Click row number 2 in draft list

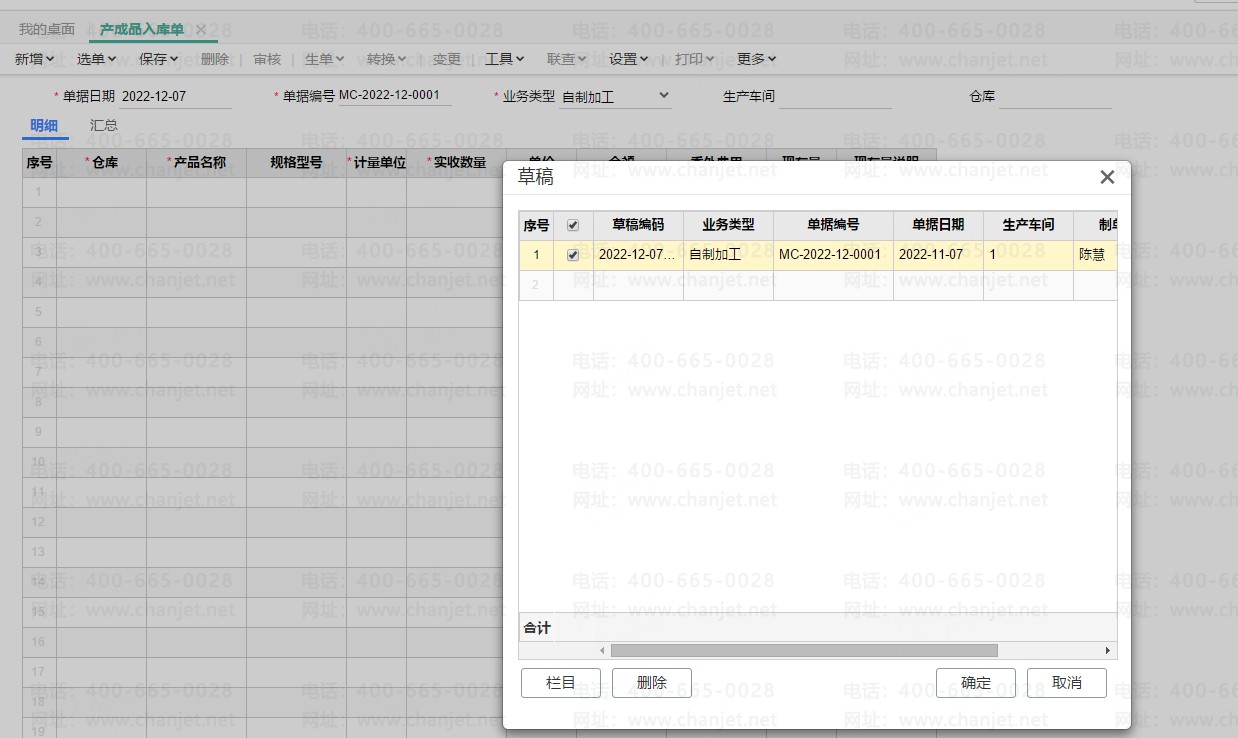pyautogui.click(x=536, y=285)
